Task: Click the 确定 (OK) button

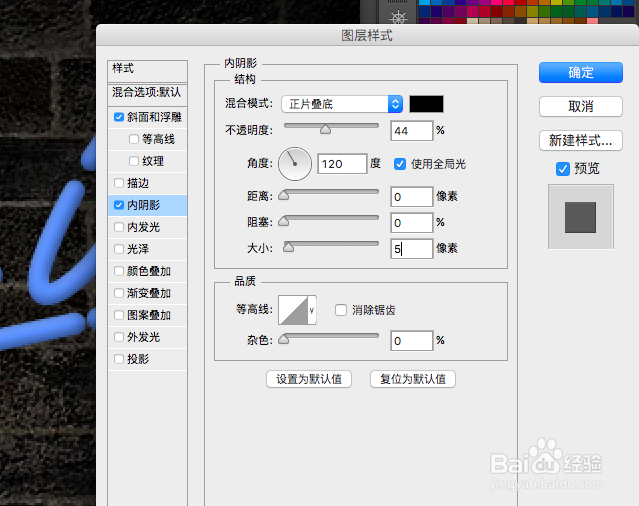Action: pos(581,73)
